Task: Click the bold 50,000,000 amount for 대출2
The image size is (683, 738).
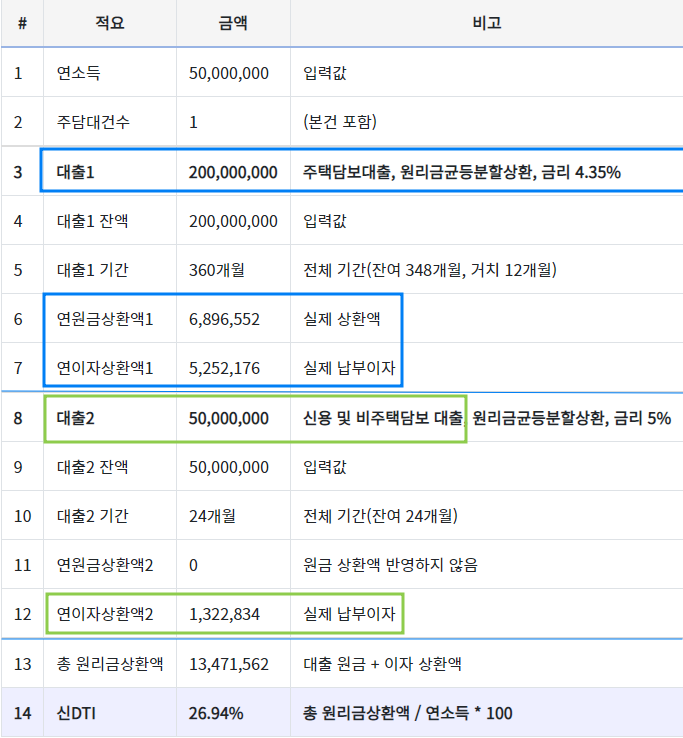Action: coord(229,418)
